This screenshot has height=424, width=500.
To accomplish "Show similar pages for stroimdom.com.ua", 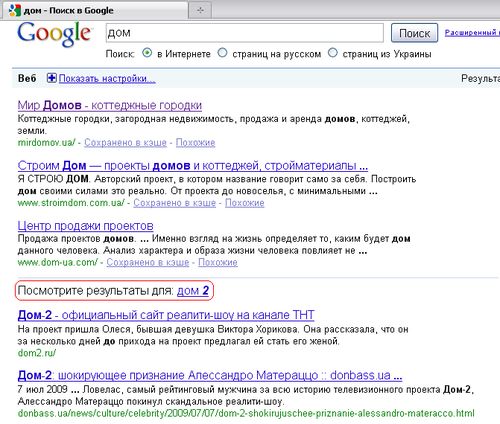I will click(x=245, y=203).
